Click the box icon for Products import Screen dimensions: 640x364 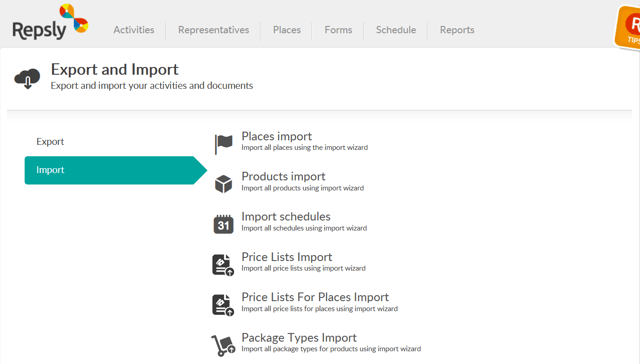(x=223, y=184)
